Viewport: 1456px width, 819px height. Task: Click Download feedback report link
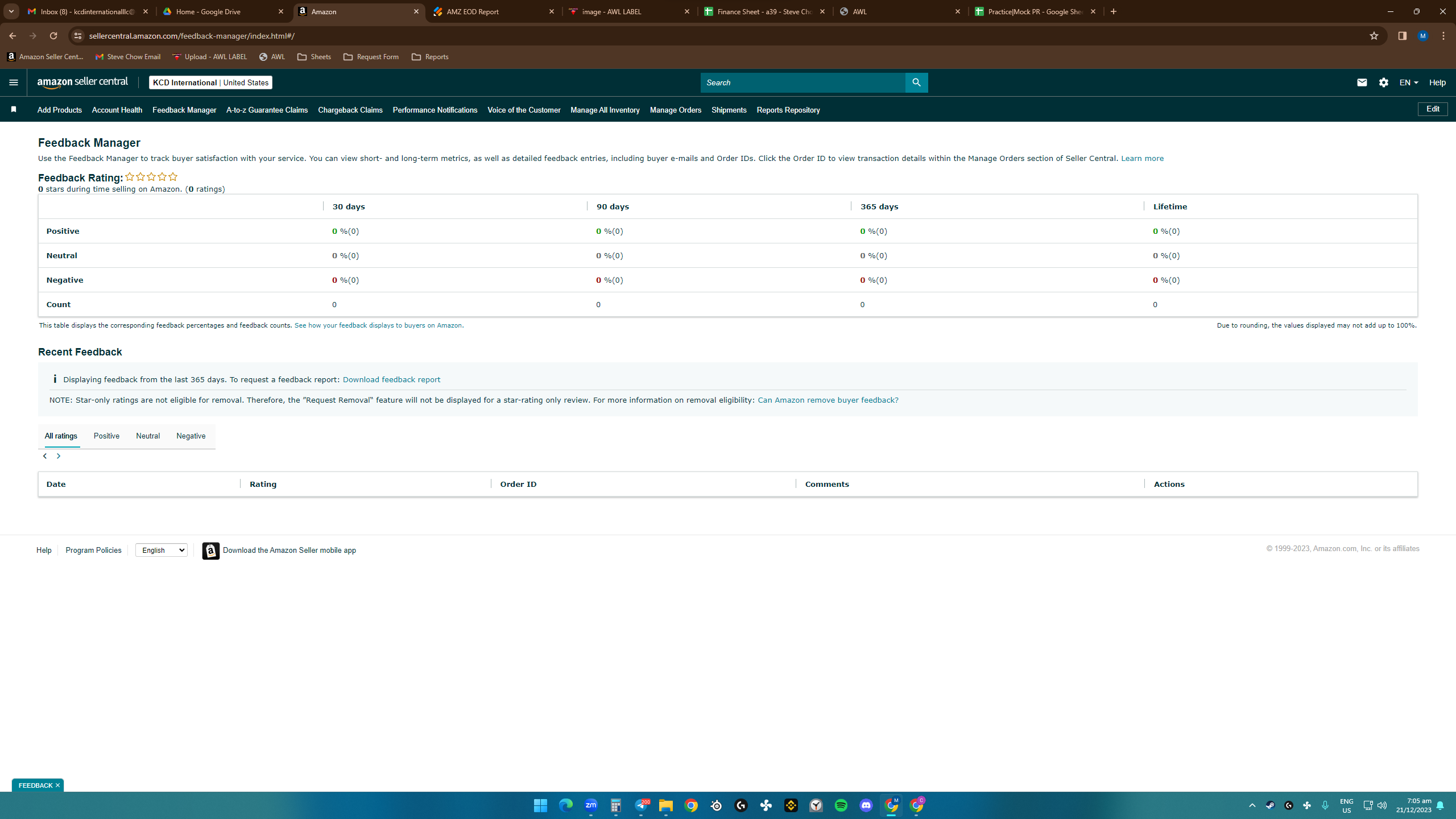point(391,380)
